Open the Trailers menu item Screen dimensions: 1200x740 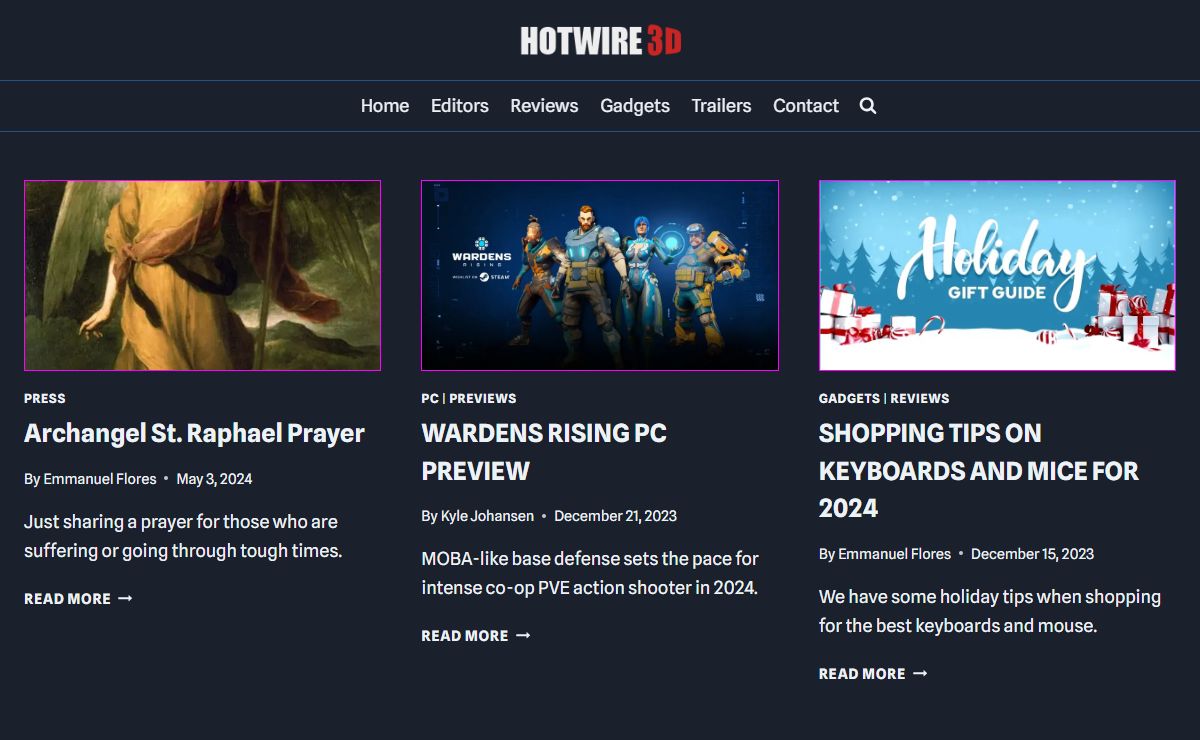721,106
